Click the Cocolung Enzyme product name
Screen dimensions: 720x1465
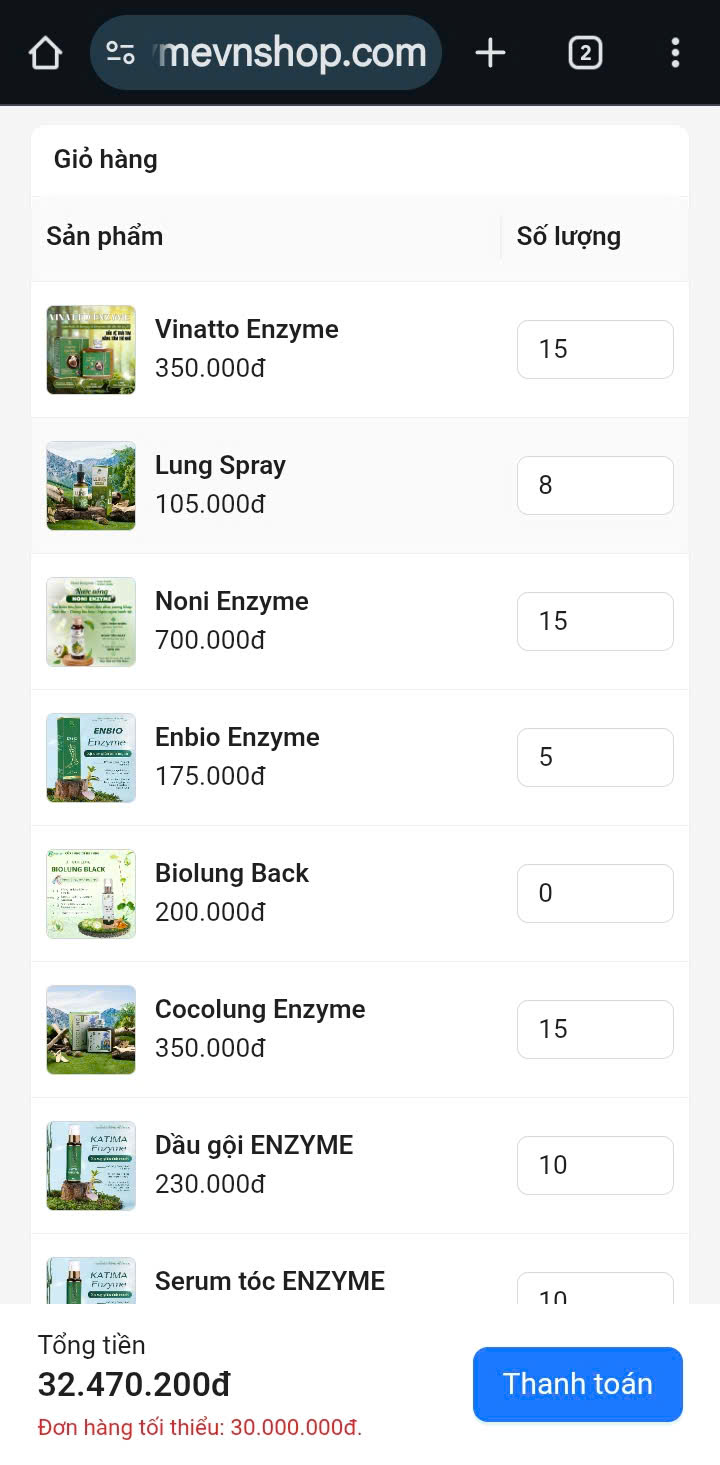click(260, 1009)
